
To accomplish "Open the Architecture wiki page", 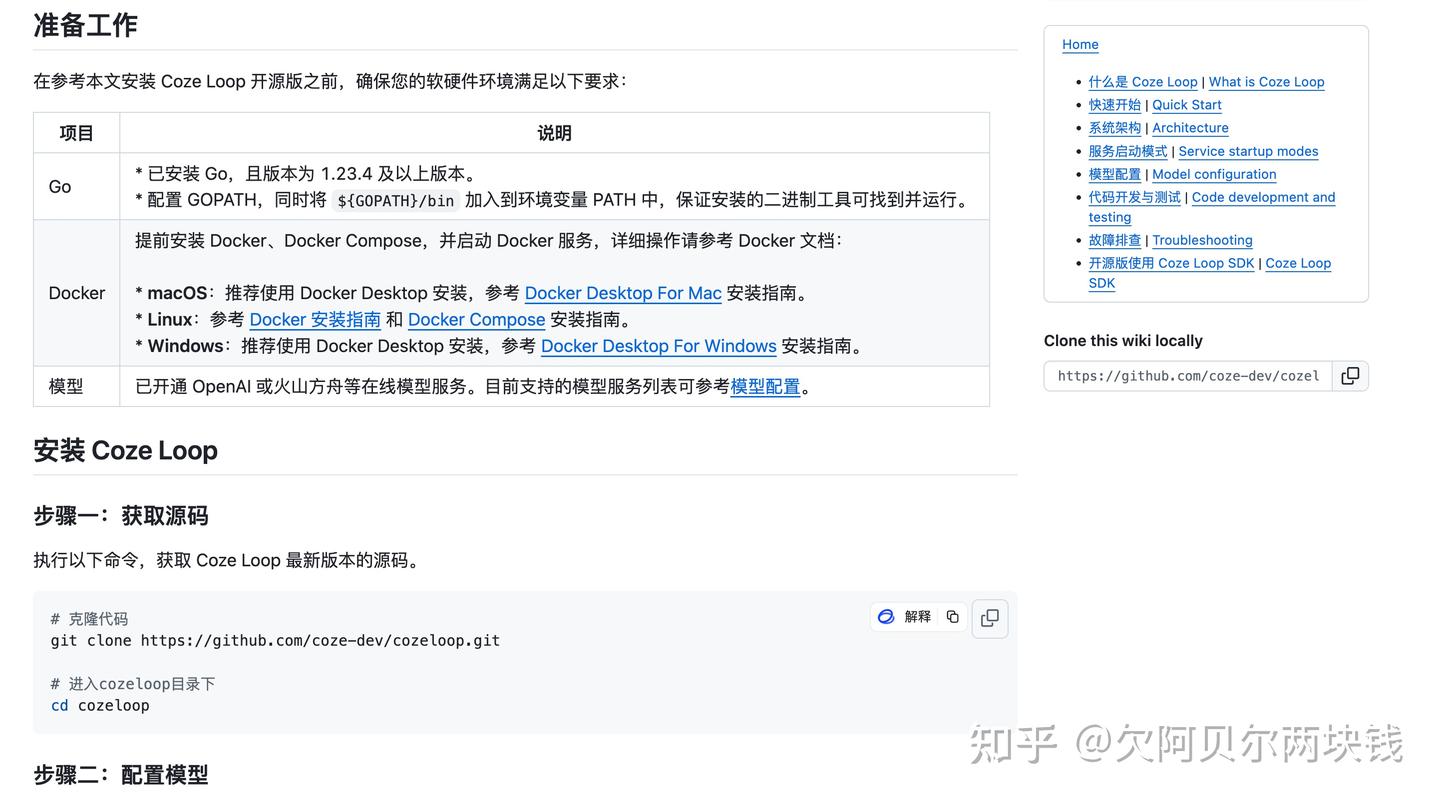I will click(x=1190, y=127).
